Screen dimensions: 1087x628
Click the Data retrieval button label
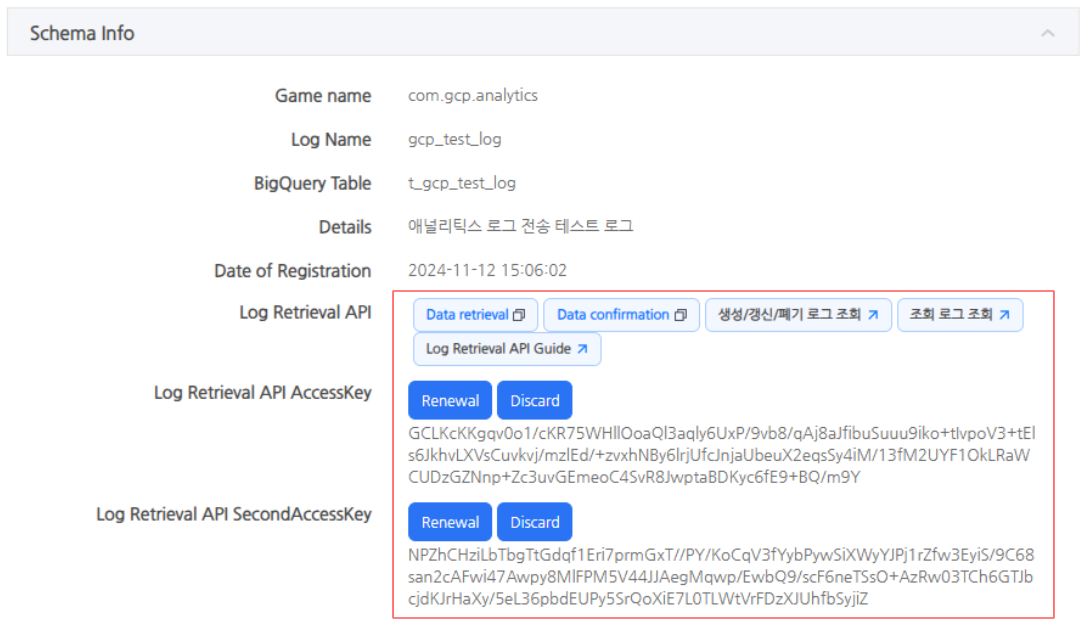[467, 315]
